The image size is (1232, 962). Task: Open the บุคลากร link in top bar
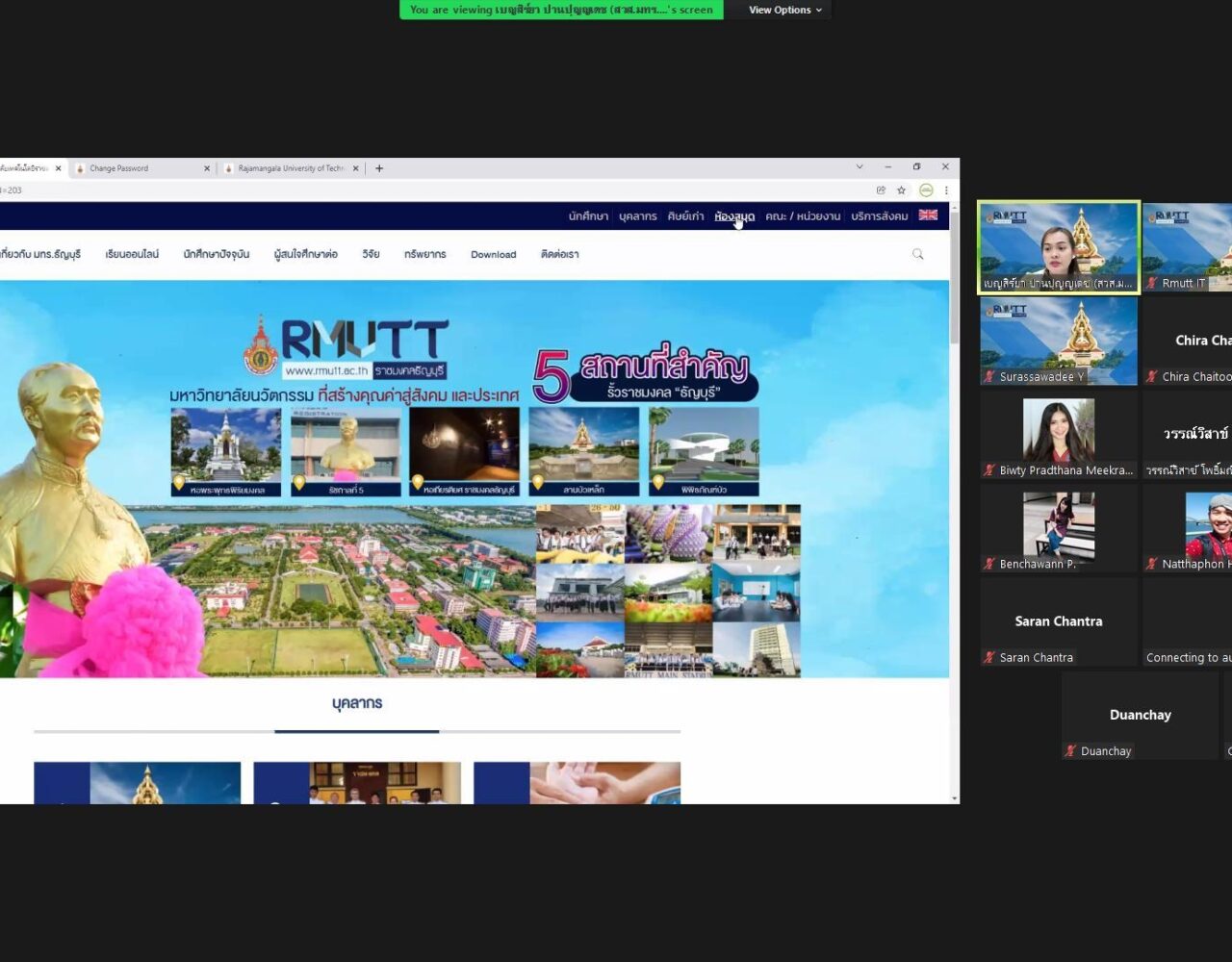coord(638,216)
